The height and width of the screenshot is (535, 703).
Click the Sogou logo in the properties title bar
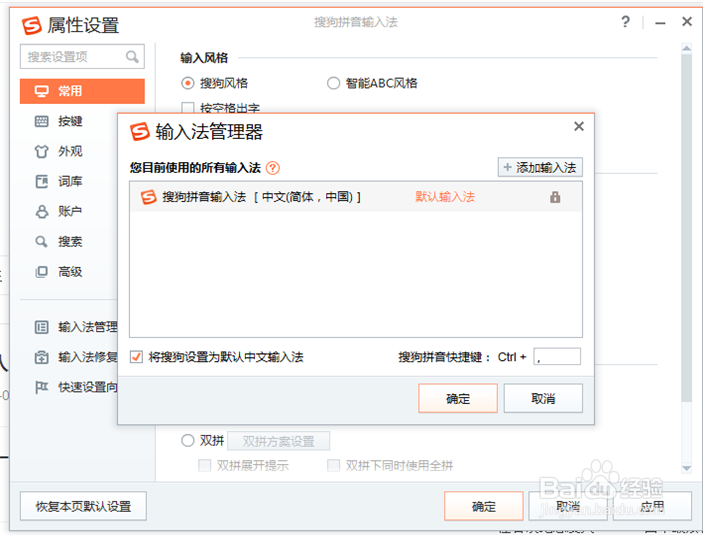tap(32, 26)
